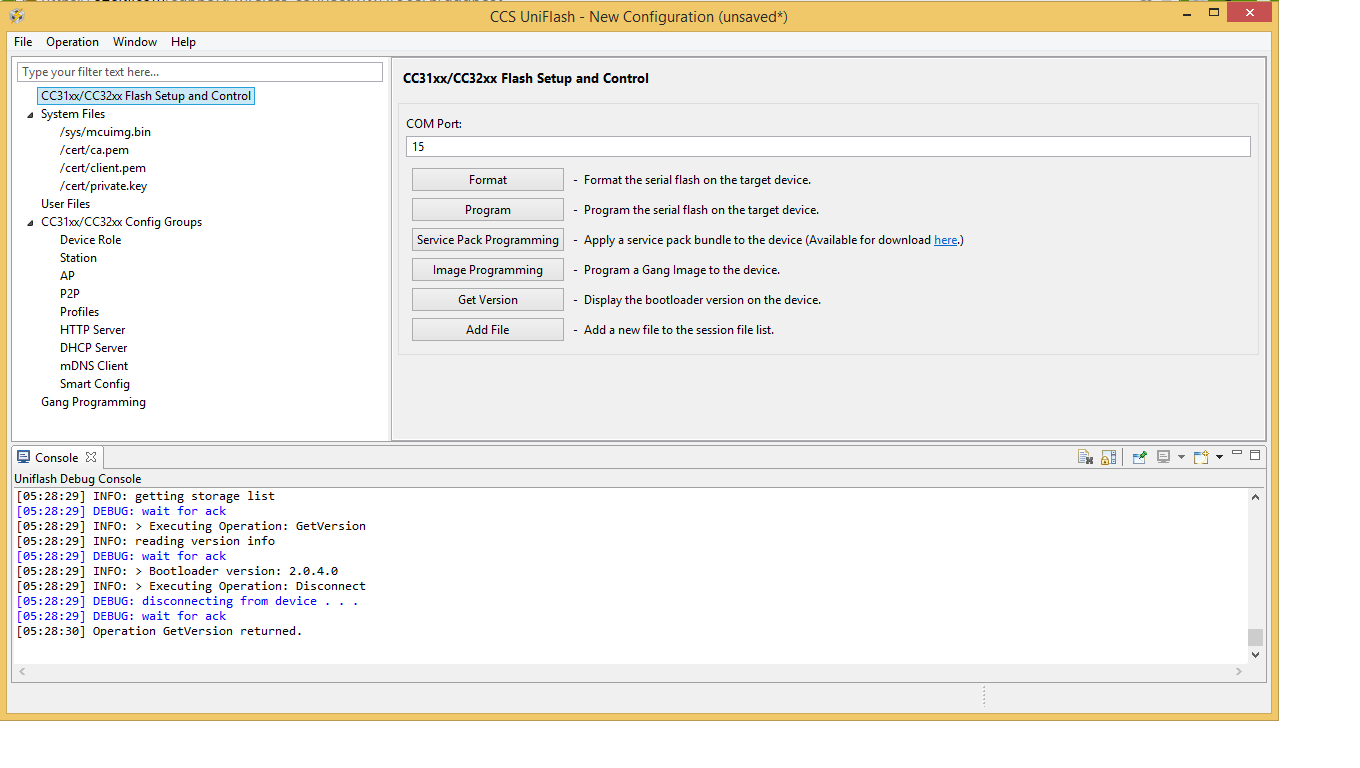Click the console horizontal scroll left arrow

[x=21, y=672]
